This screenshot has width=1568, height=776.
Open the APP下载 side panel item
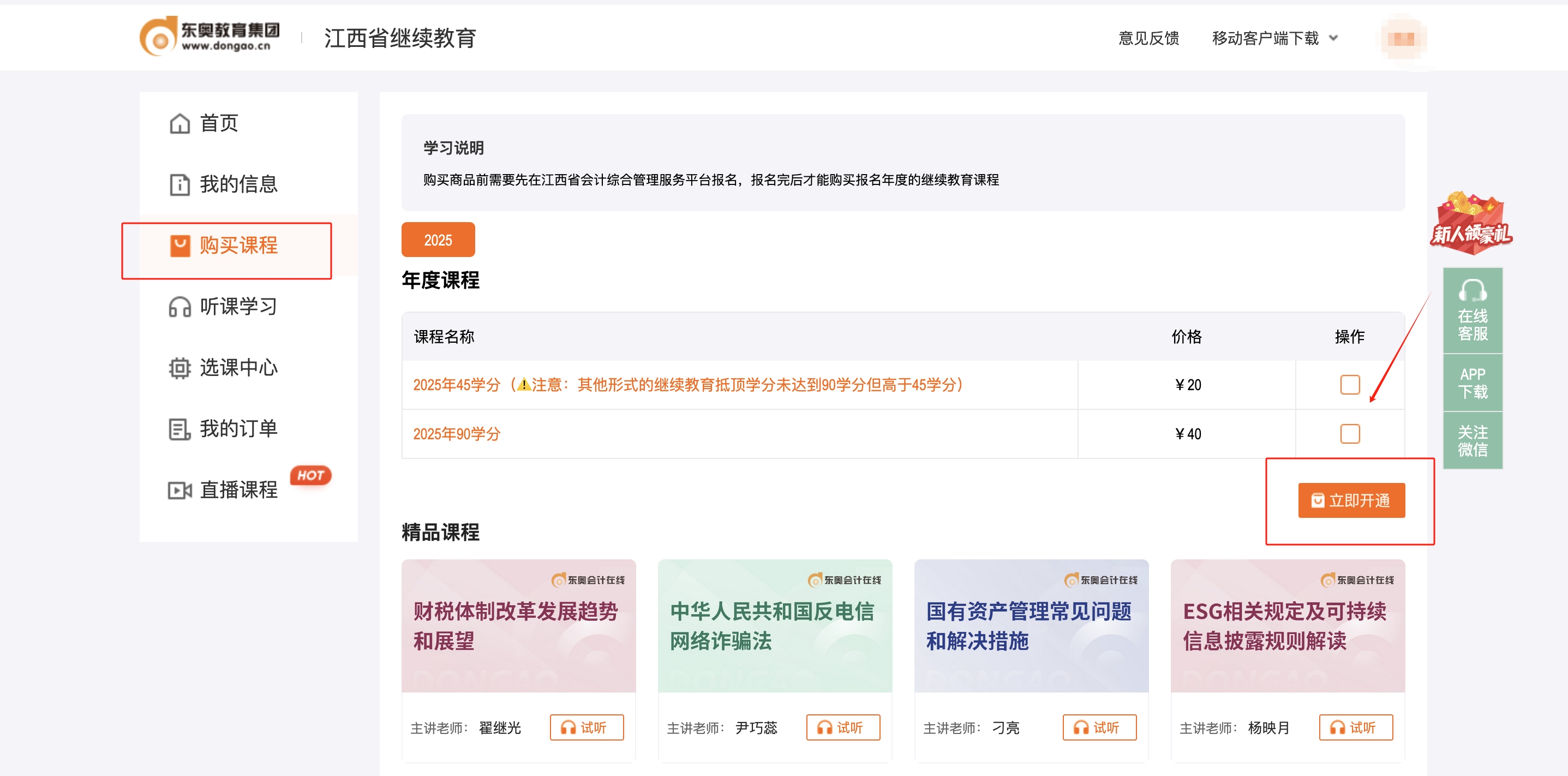pyautogui.click(x=1472, y=382)
